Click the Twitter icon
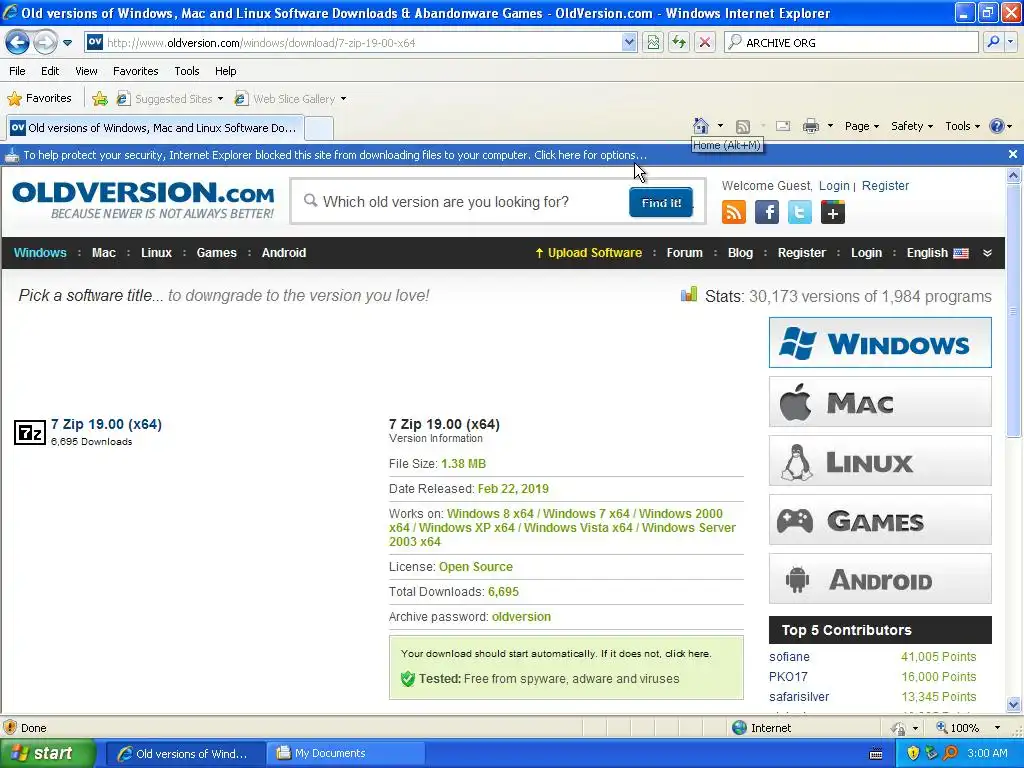 coord(800,212)
